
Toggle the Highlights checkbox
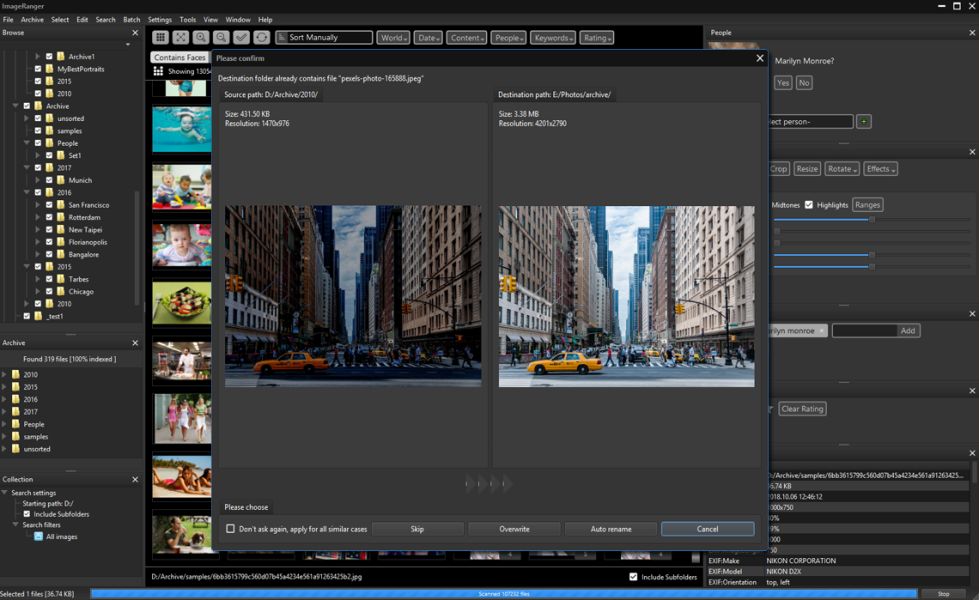pos(809,205)
